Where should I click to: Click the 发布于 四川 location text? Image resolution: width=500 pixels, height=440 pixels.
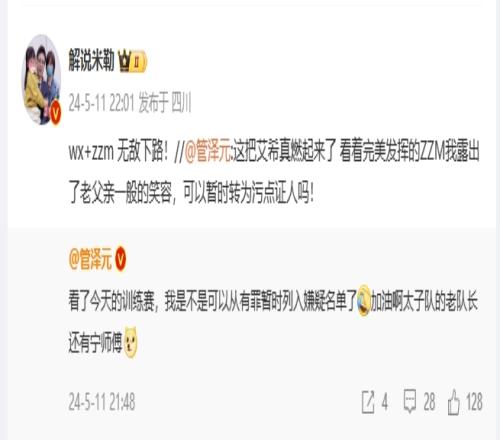pyautogui.click(x=165, y=103)
